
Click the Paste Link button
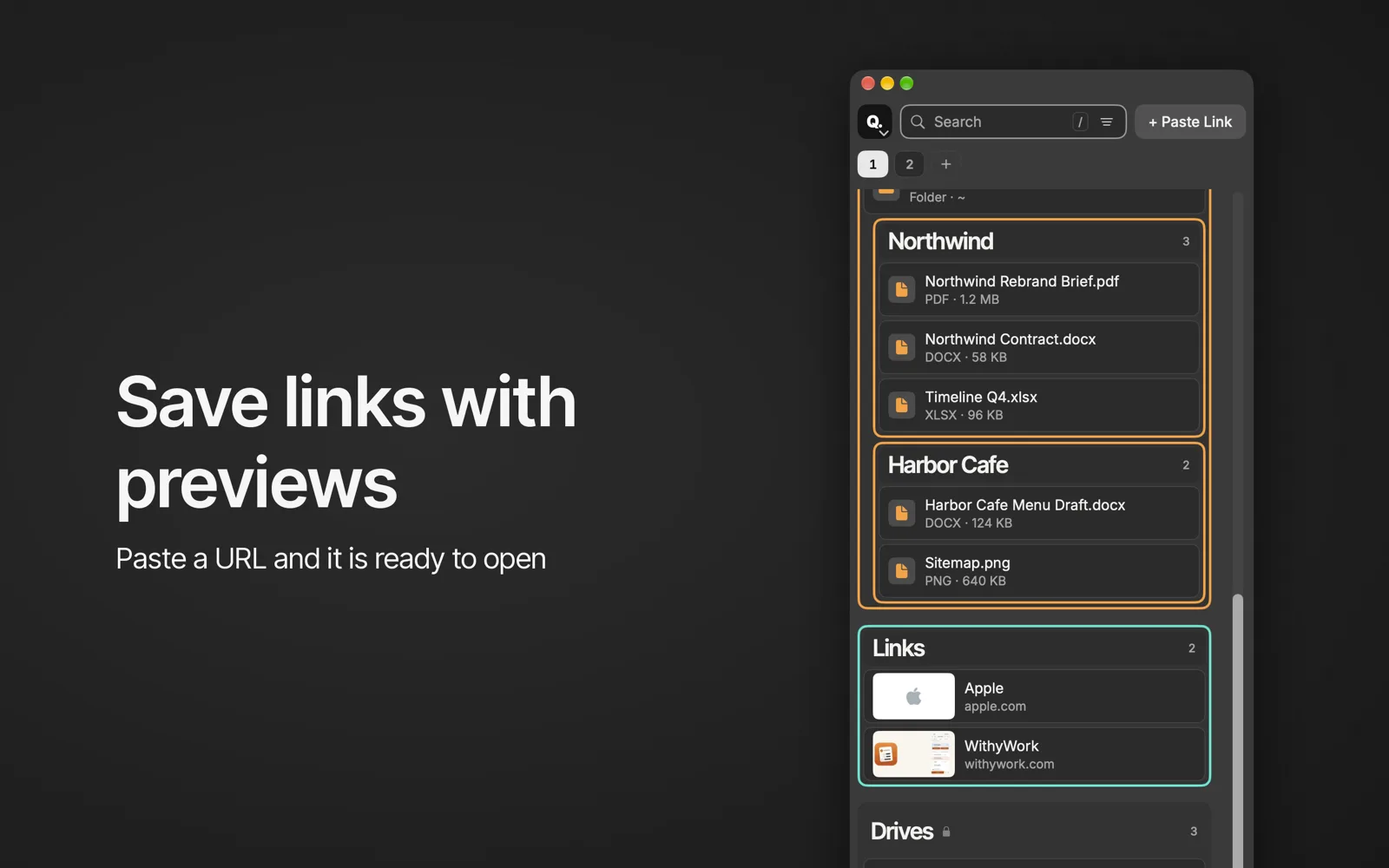coord(1190,122)
